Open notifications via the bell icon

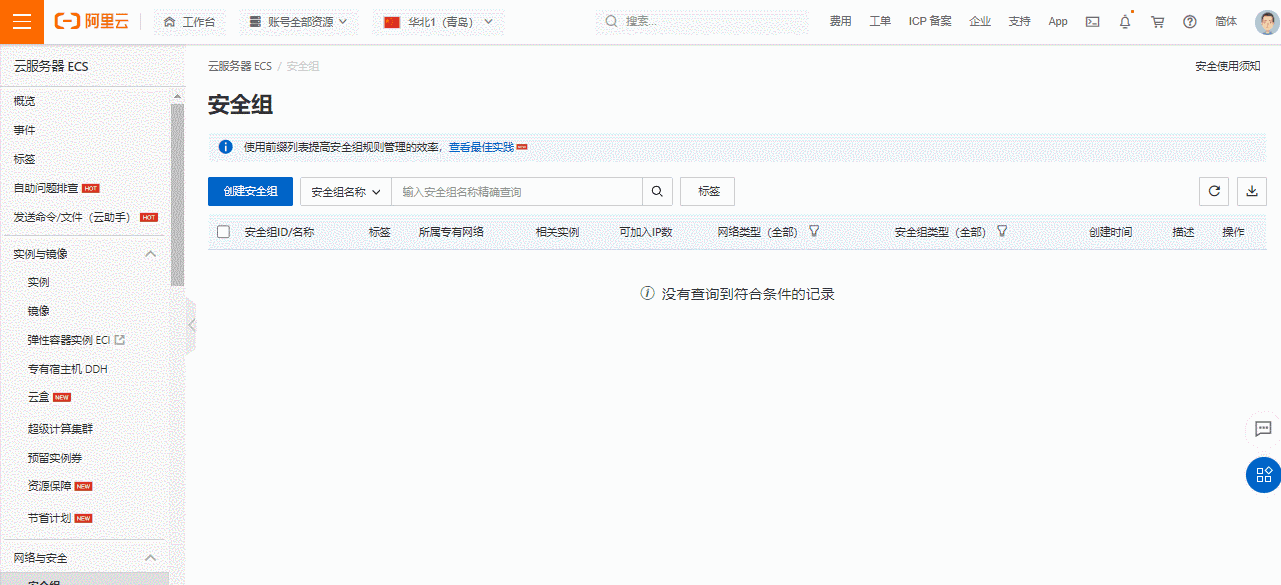tap(1124, 21)
